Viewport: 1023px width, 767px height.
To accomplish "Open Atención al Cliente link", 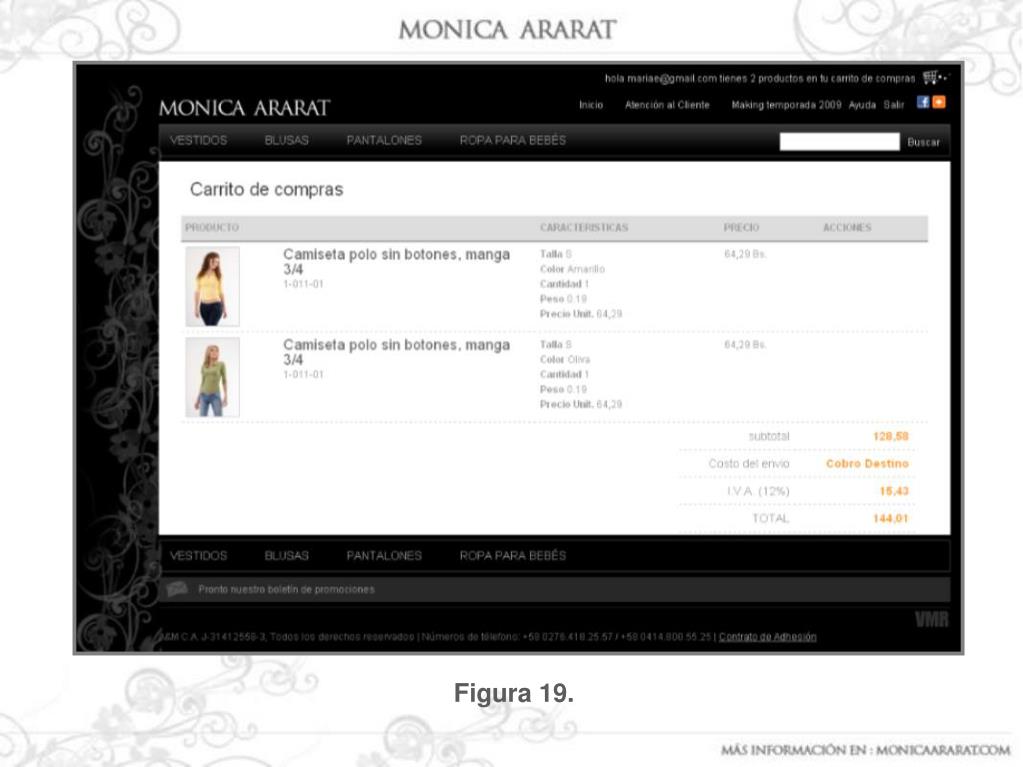I will pyautogui.click(x=667, y=105).
